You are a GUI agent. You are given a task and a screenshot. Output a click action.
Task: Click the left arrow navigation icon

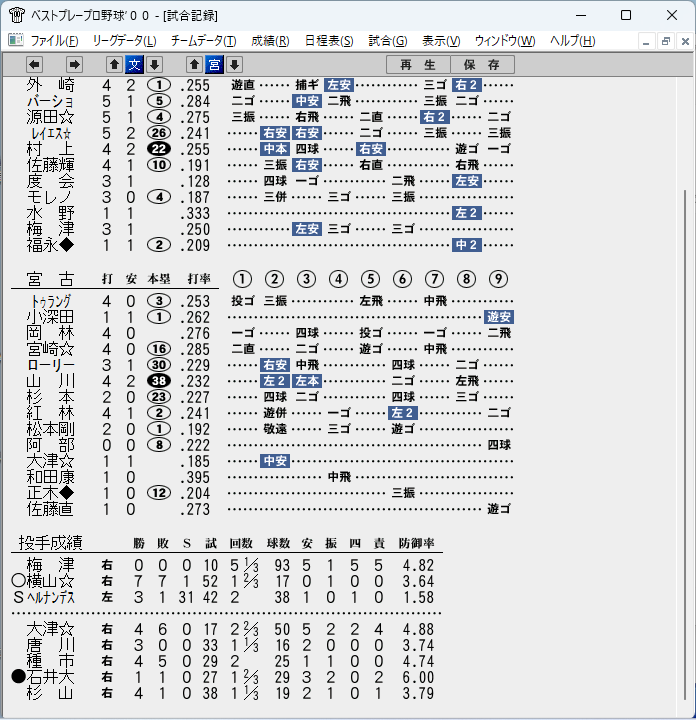click(x=34, y=65)
